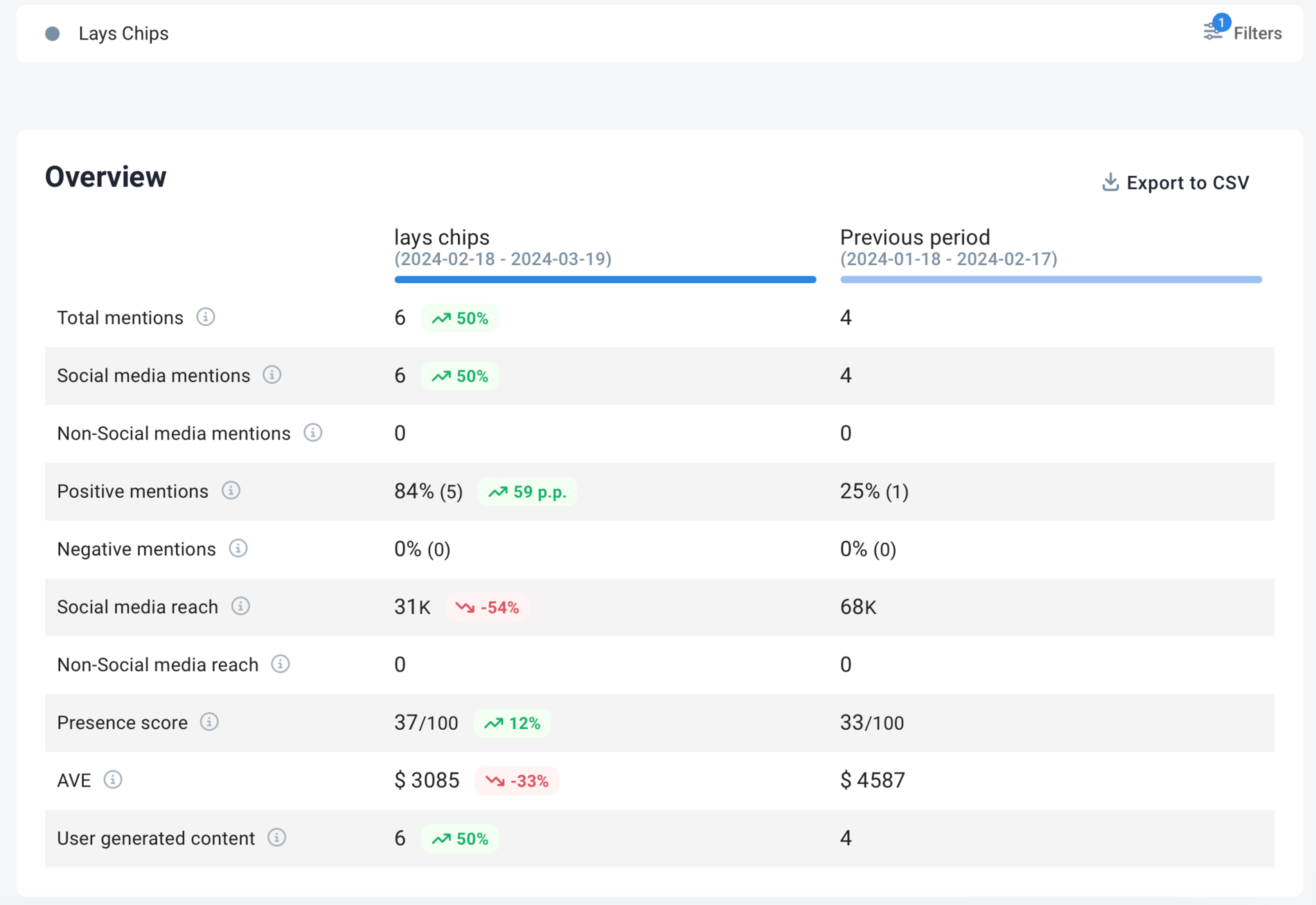Click the AVE info icon
Viewport: 1316px width, 905px height.
[x=112, y=780]
